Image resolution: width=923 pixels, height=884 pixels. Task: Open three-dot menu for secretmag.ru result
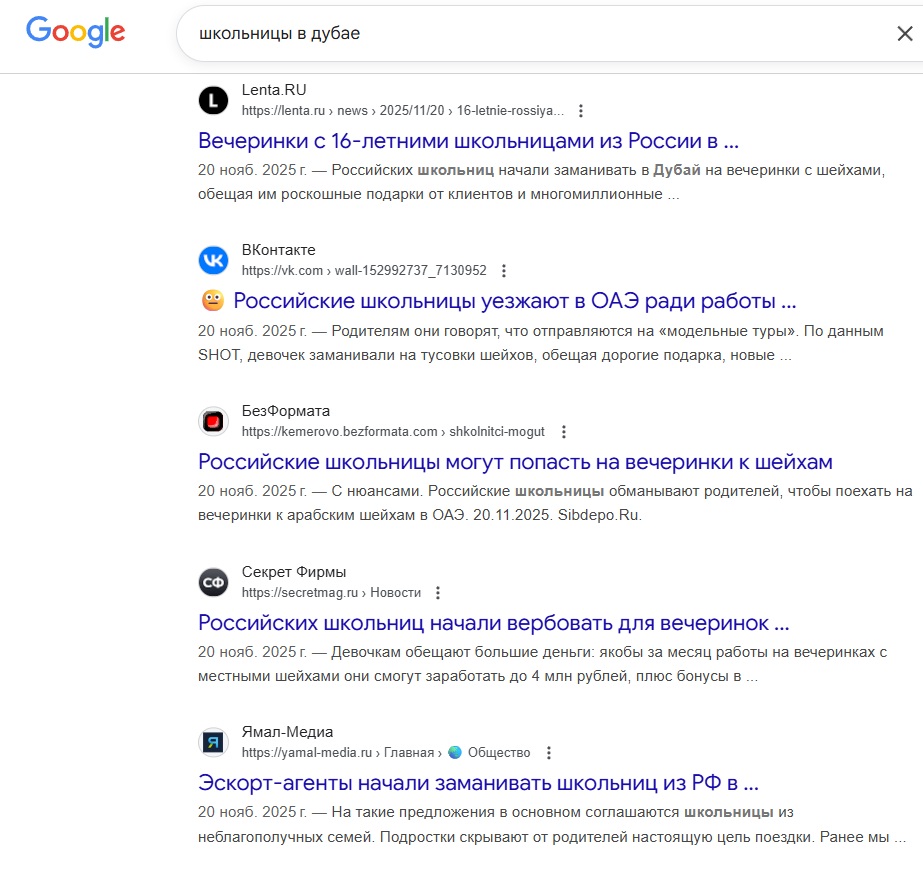[x=437, y=593]
